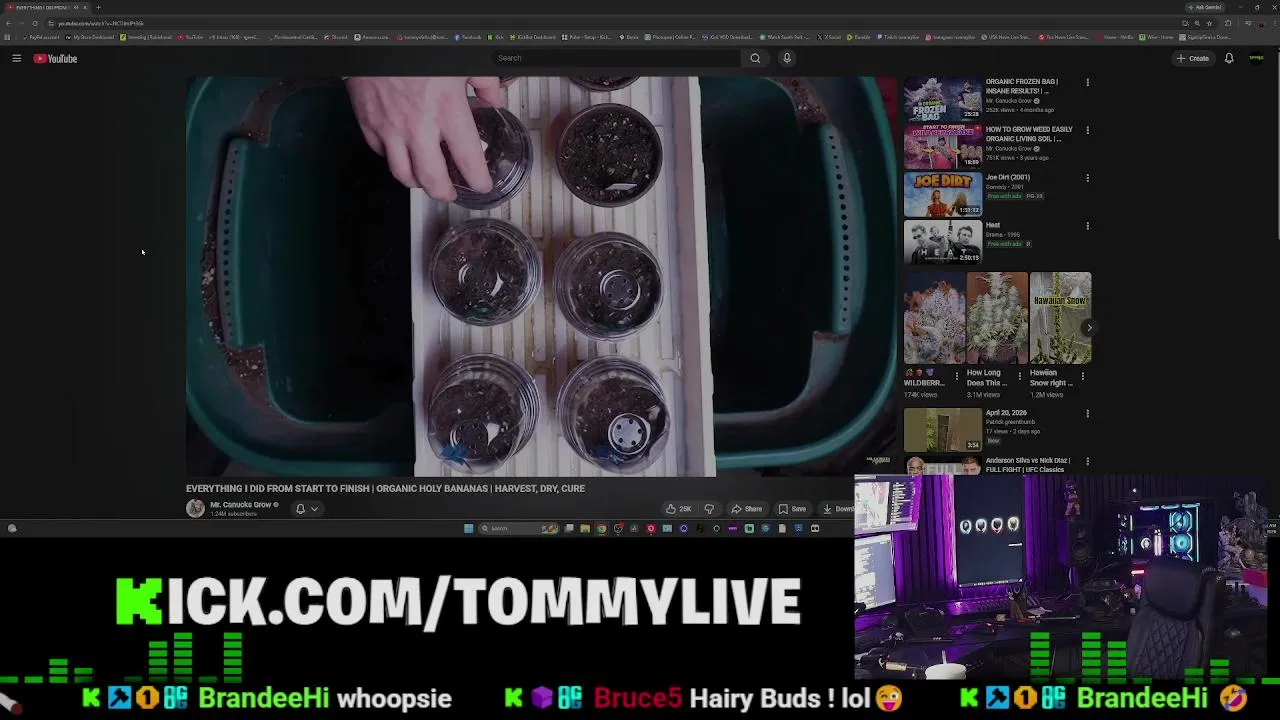The image size is (1280, 720).
Task: Open the Windows Start button in taskbar
Action: click(468, 528)
